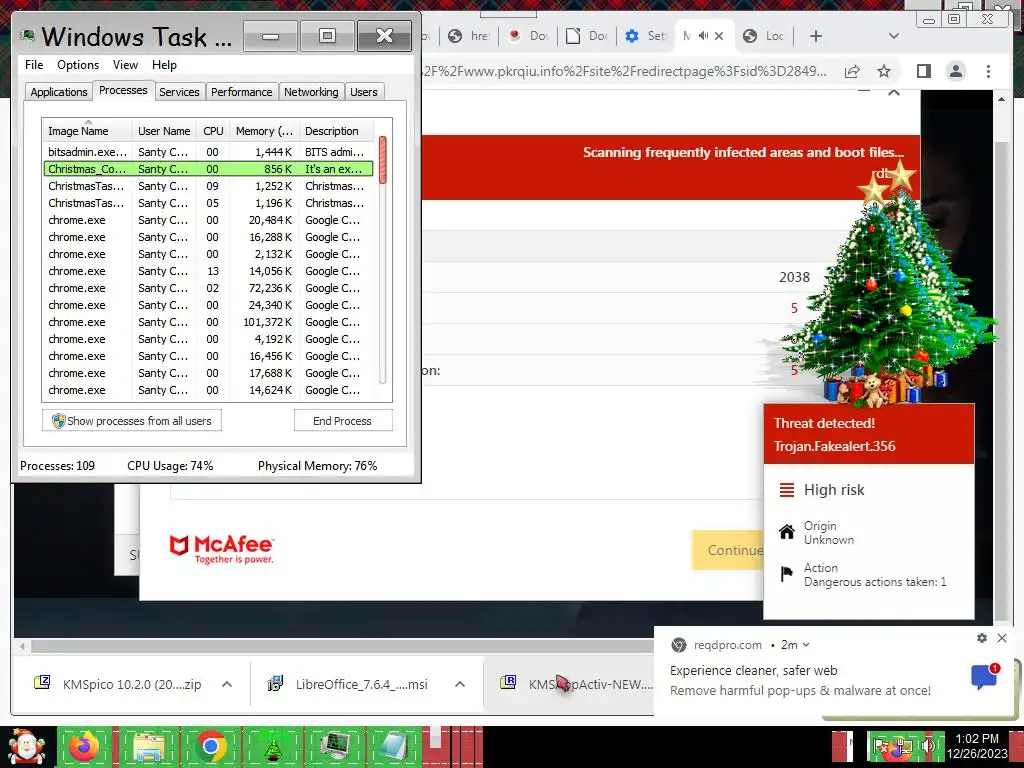1024x768 pixels.
Task: Click the High risk menu icon
Action: click(787, 490)
